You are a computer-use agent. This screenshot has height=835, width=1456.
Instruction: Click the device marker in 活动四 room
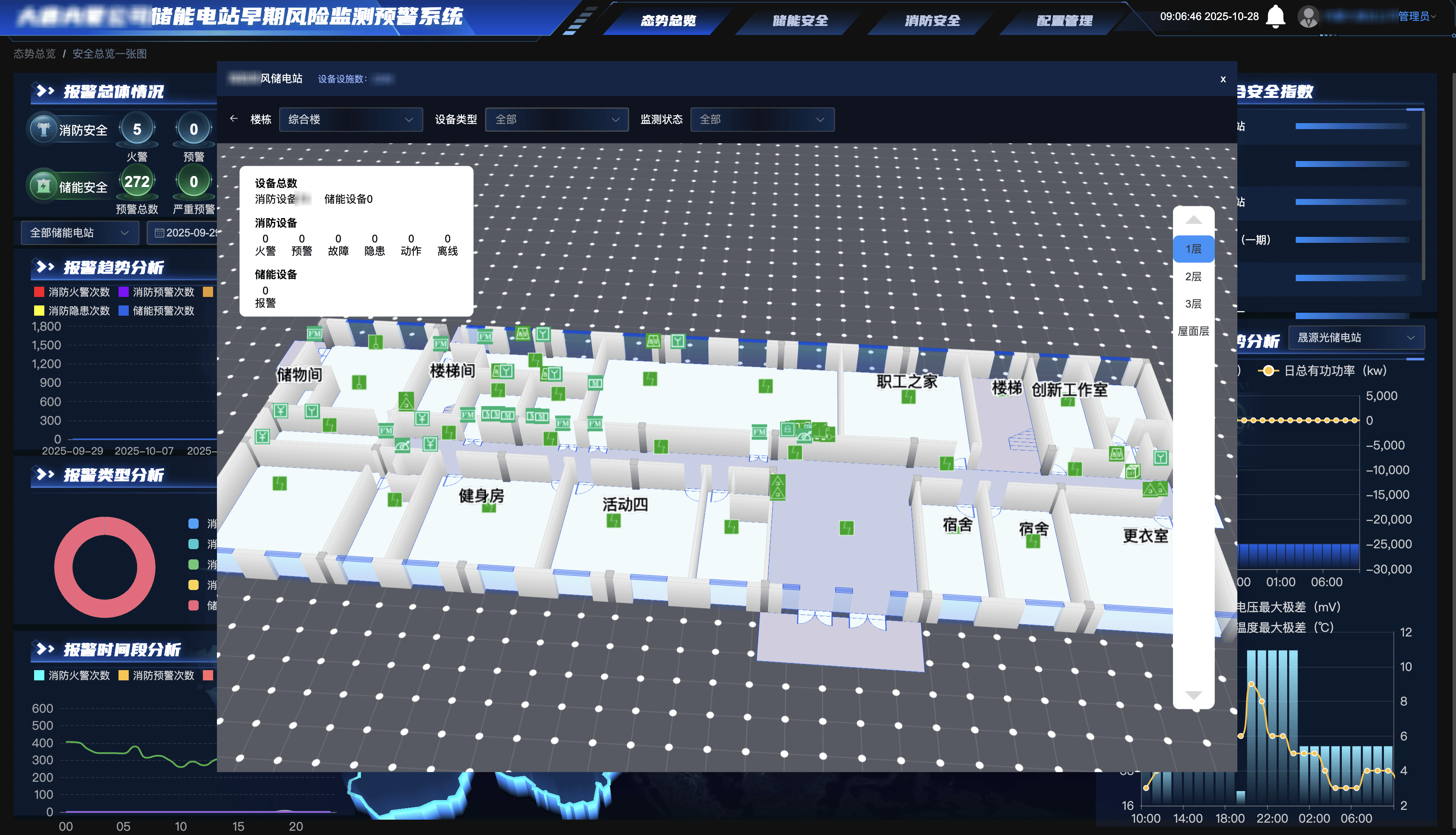[613, 521]
